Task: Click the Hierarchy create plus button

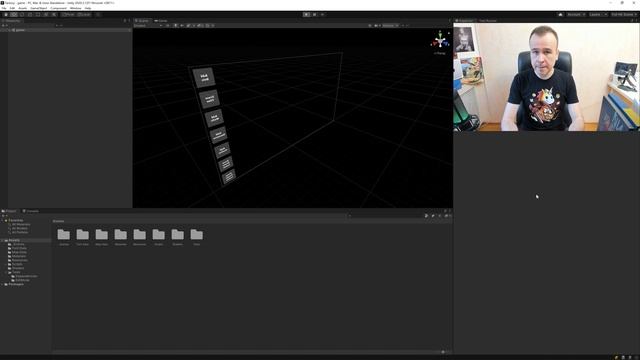Action: [3, 25]
